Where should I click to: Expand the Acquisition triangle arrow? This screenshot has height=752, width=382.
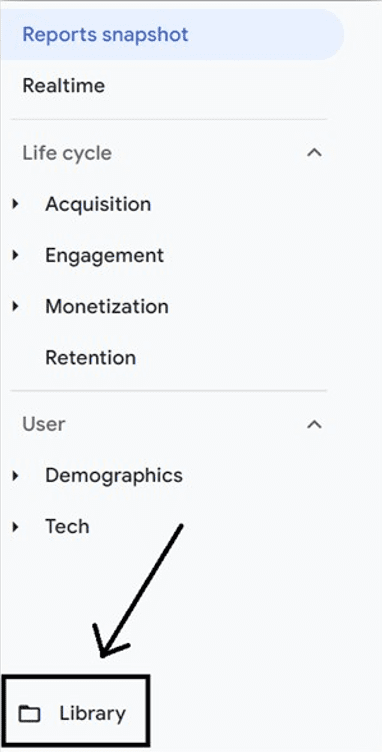click(x=16, y=204)
